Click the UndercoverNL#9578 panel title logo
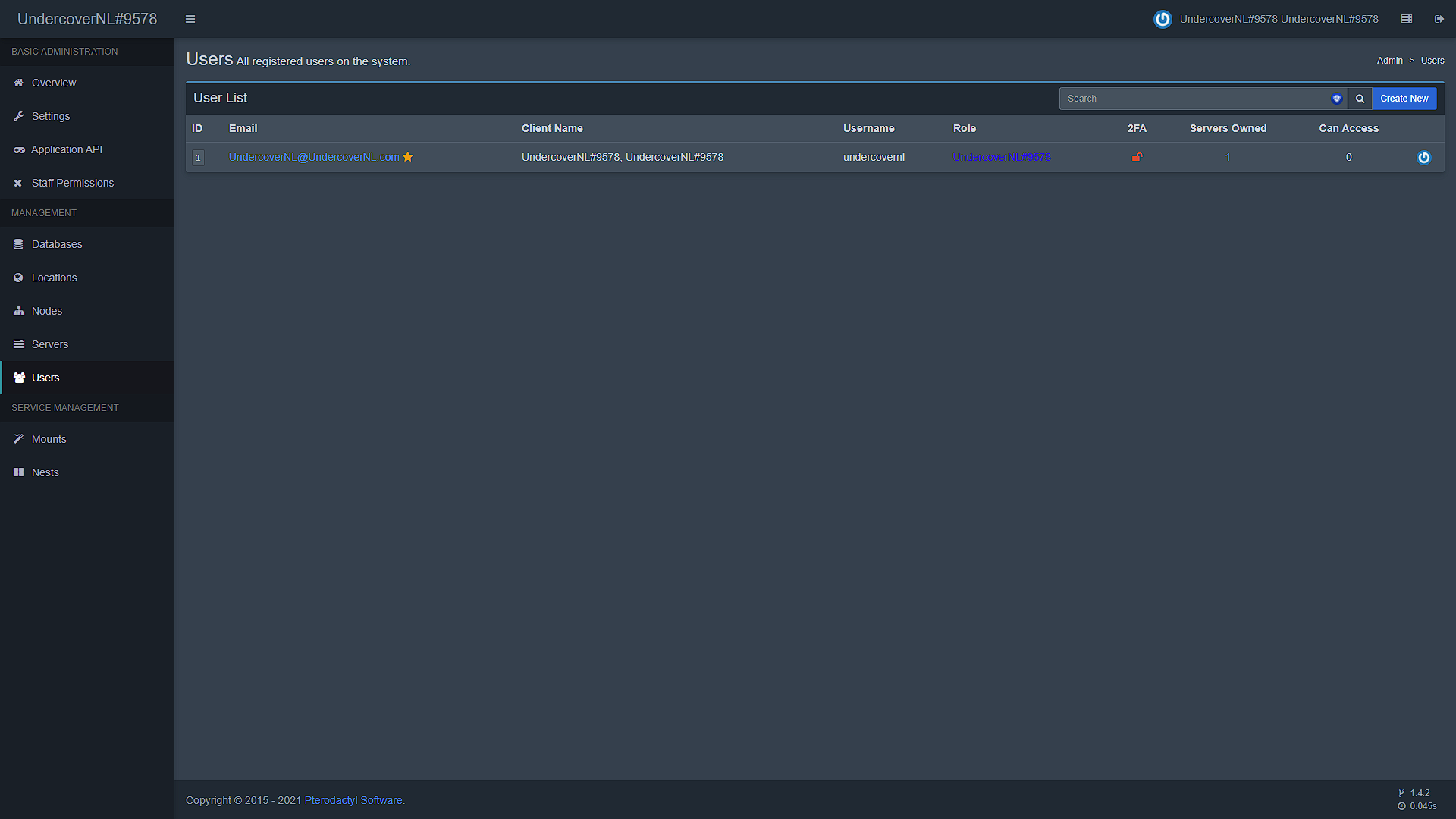The width and height of the screenshot is (1456, 819). [x=87, y=19]
